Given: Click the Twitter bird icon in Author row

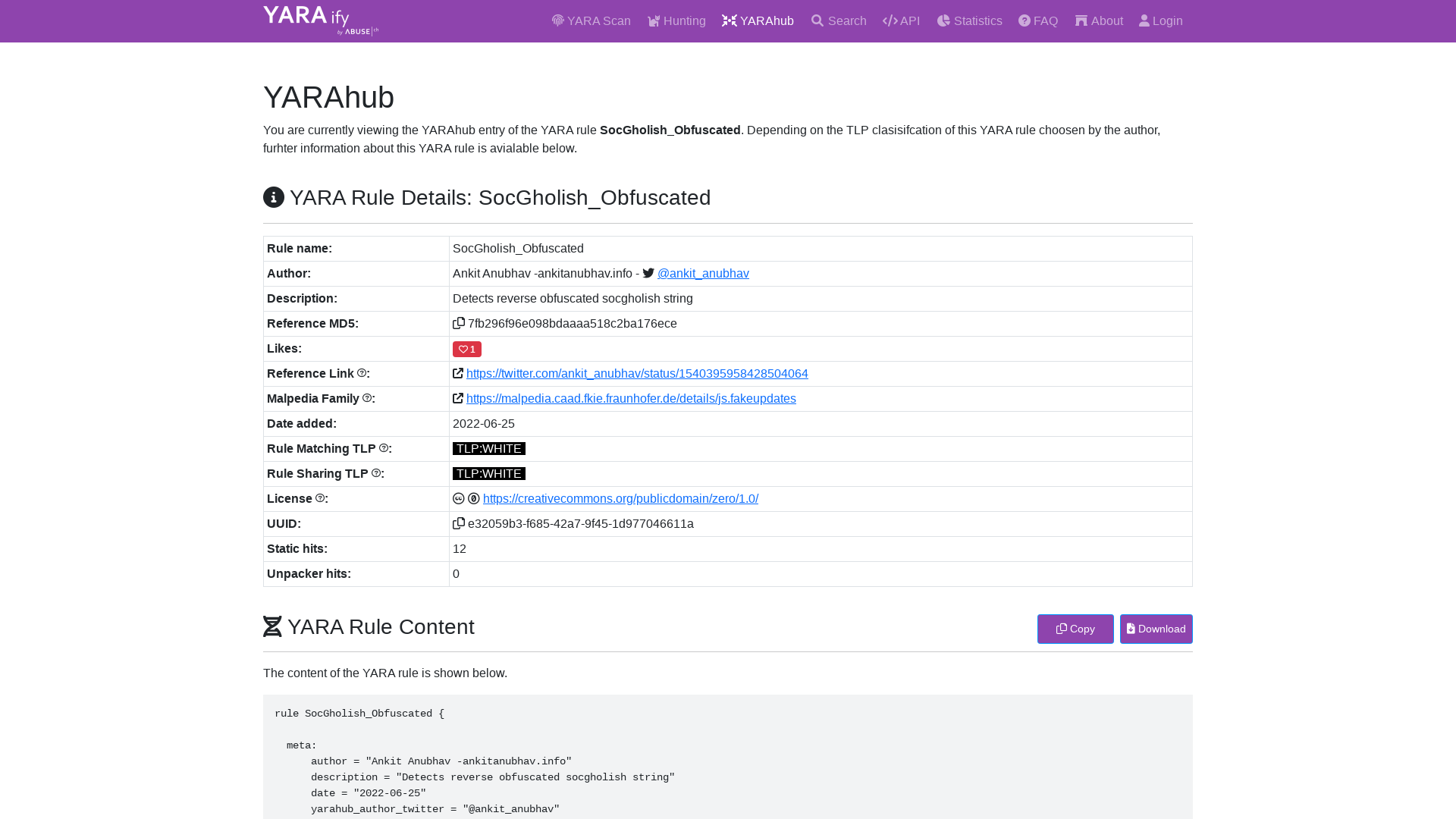Looking at the screenshot, I should click(648, 273).
